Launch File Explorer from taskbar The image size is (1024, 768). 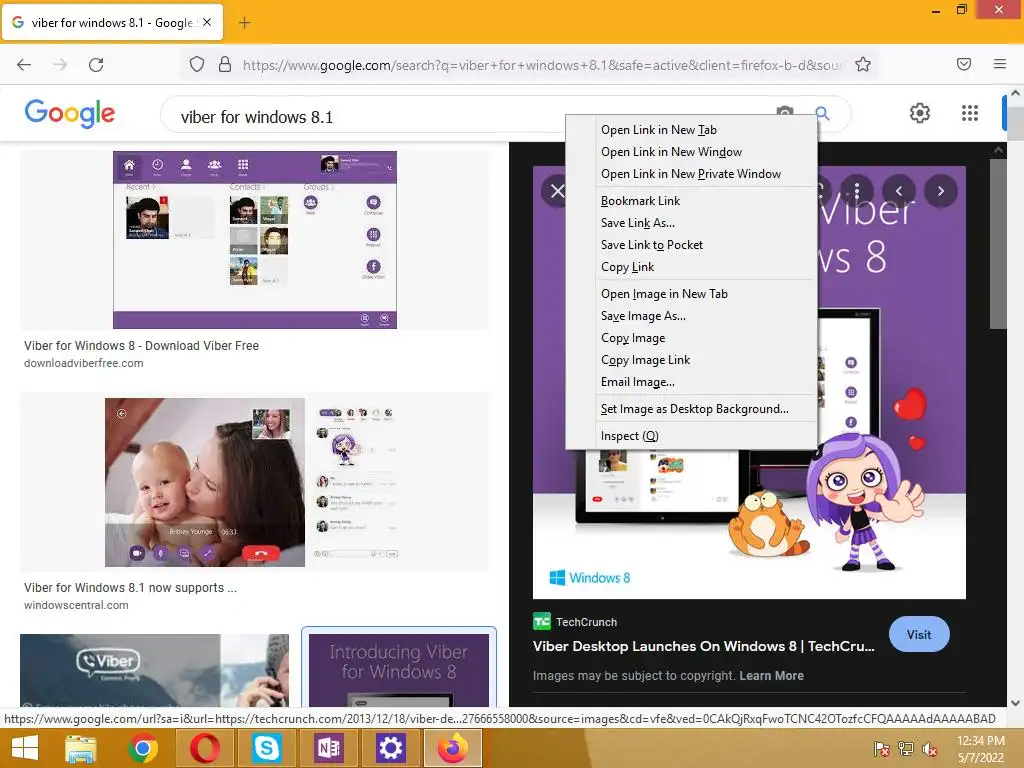(x=80, y=748)
